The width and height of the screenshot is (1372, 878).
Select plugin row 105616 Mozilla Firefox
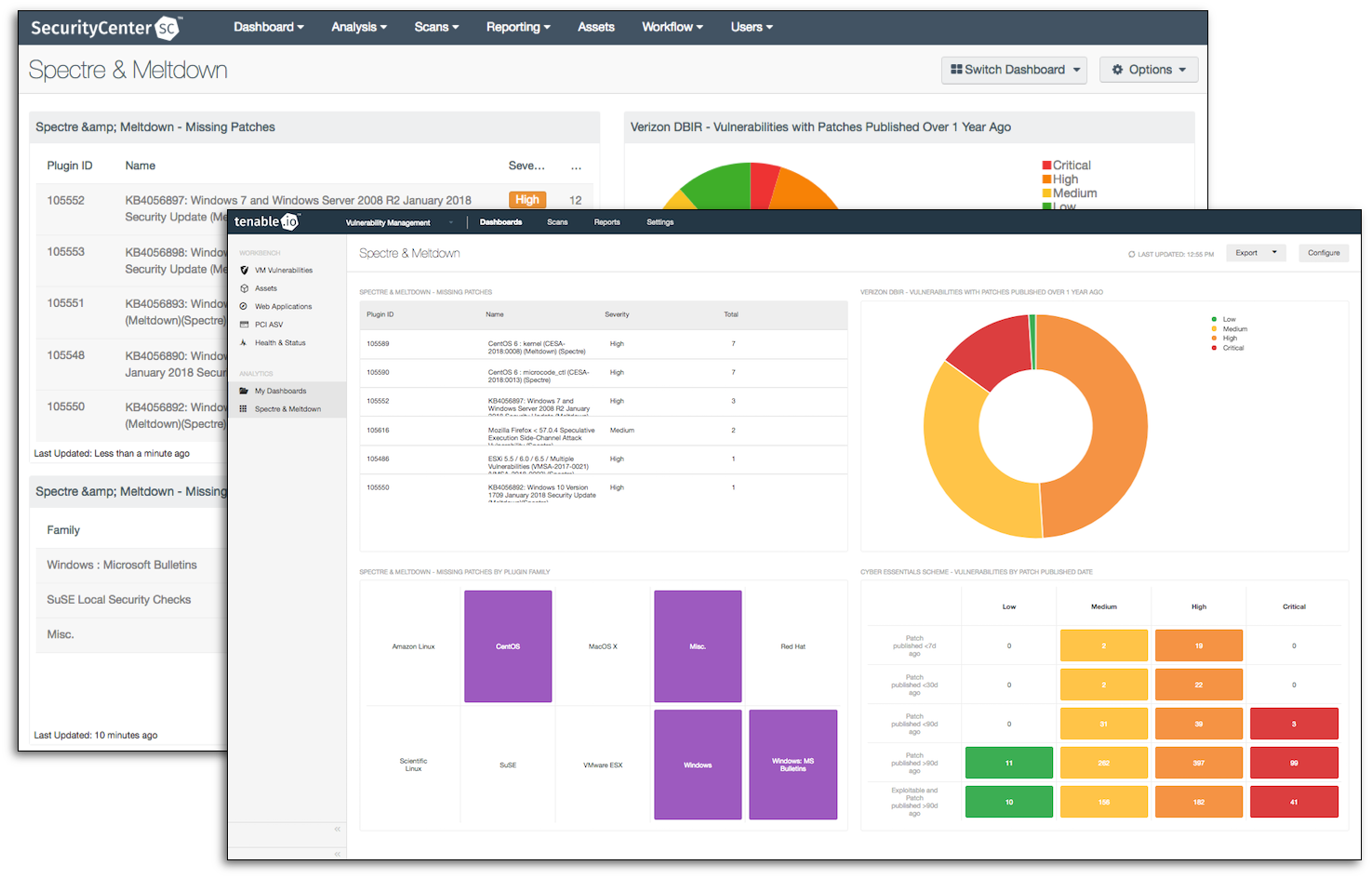(604, 431)
